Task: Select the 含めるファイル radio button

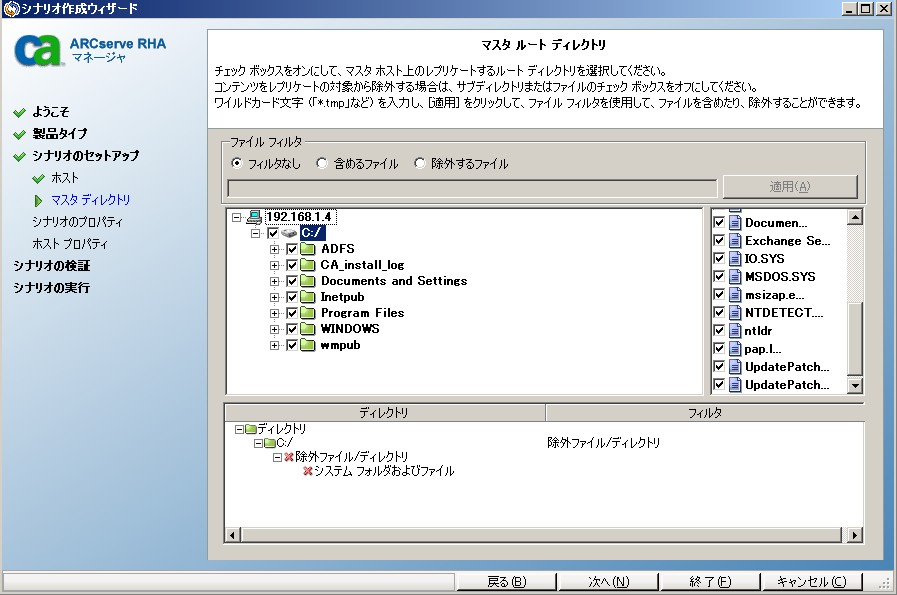Action: click(x=322, y=164)
